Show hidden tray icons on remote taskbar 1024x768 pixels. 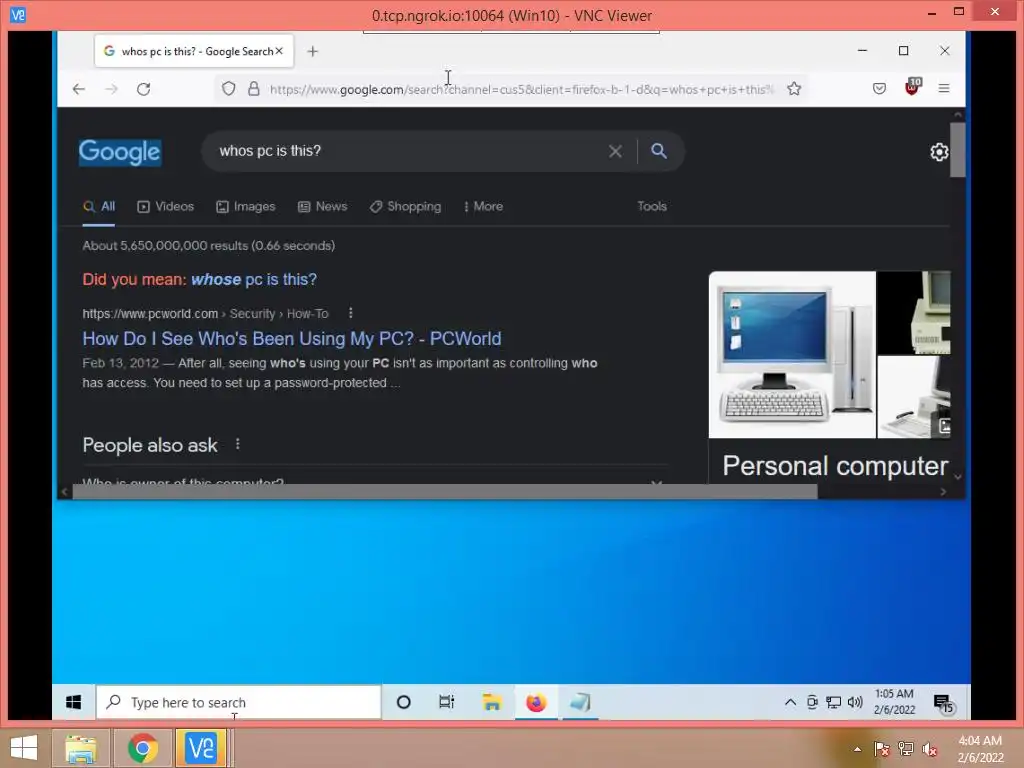click(x=790, y=702)
